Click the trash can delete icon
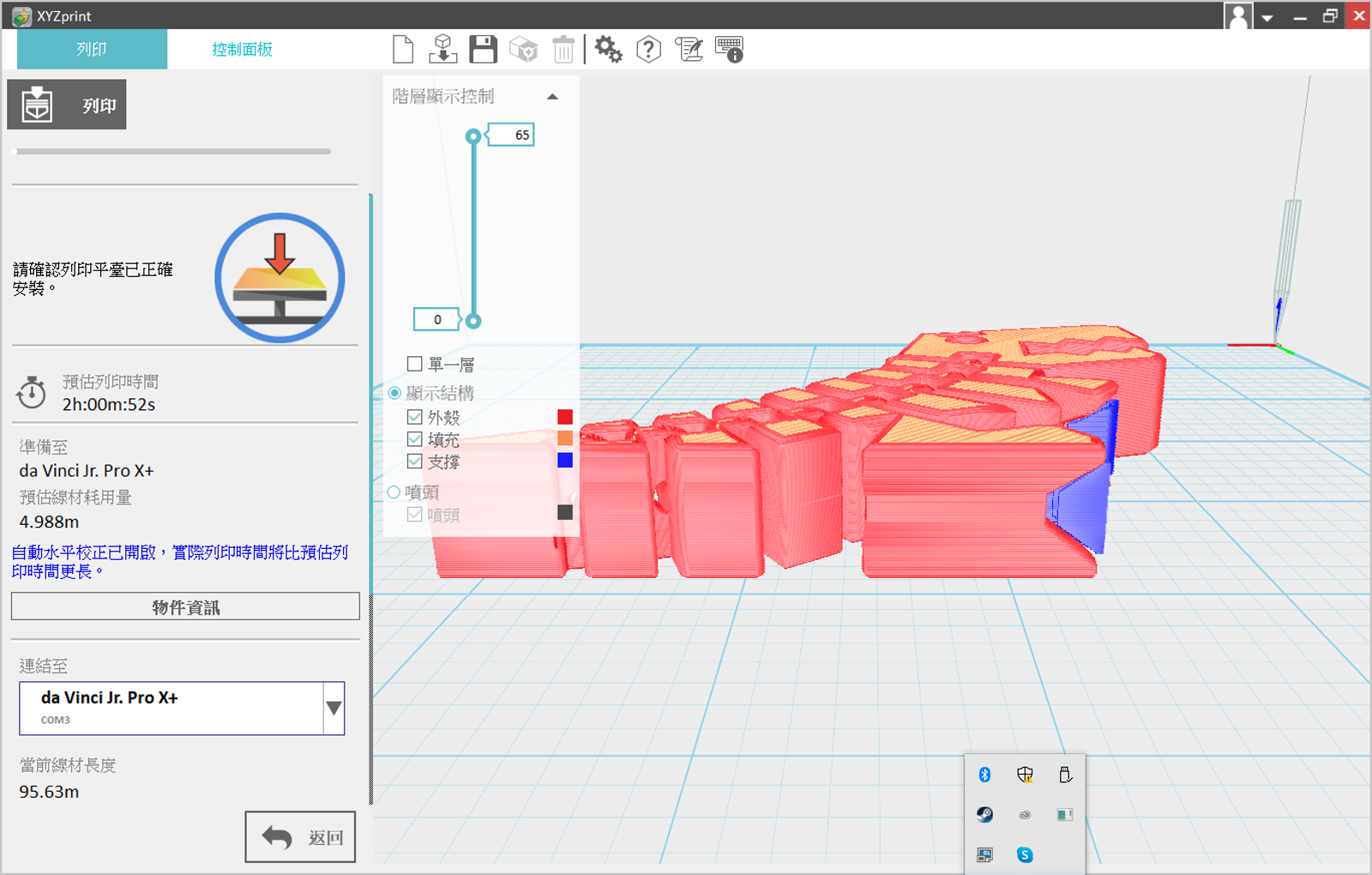This screenshot has height=875, width=1372. [563, 50]
